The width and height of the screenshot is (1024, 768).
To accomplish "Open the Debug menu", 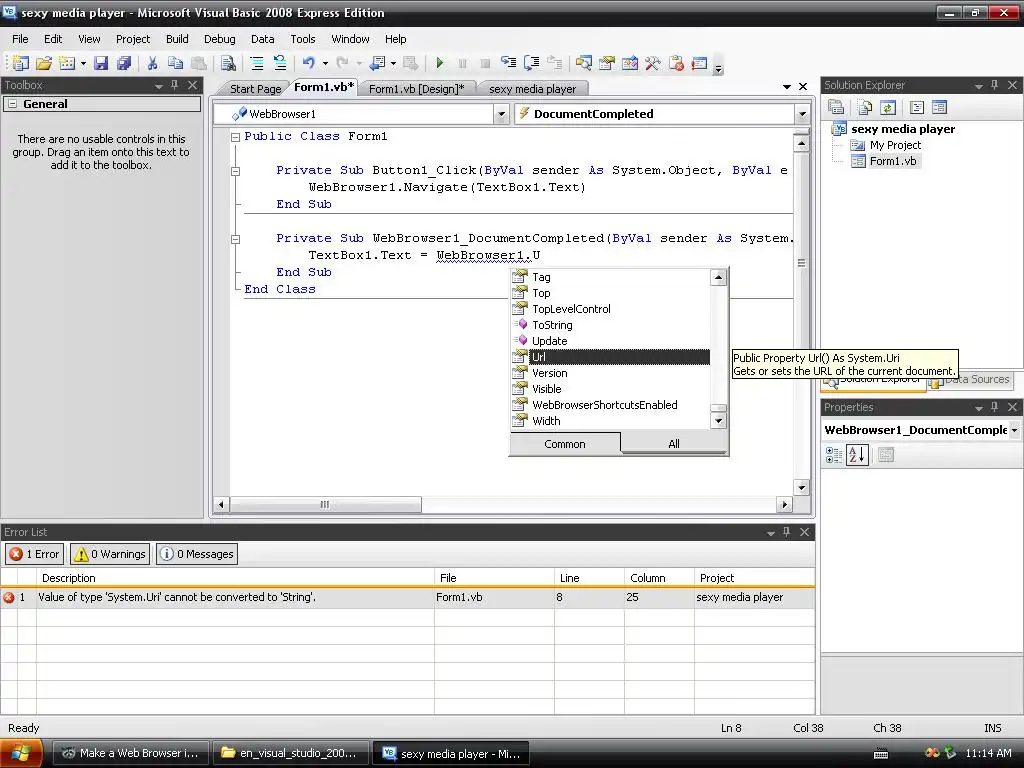I will point(219,39).
